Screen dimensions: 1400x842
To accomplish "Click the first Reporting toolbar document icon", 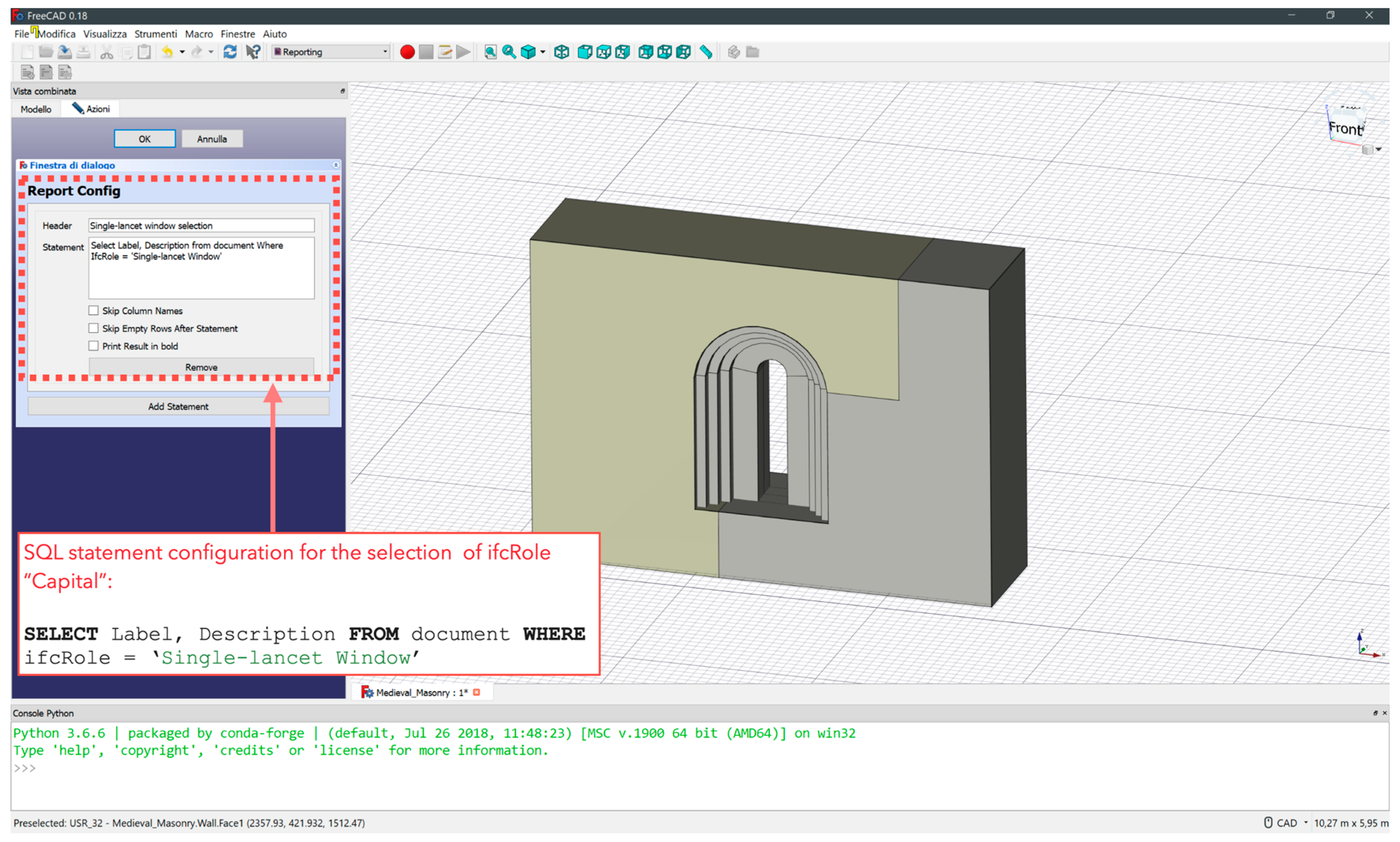I will [27, 72].
